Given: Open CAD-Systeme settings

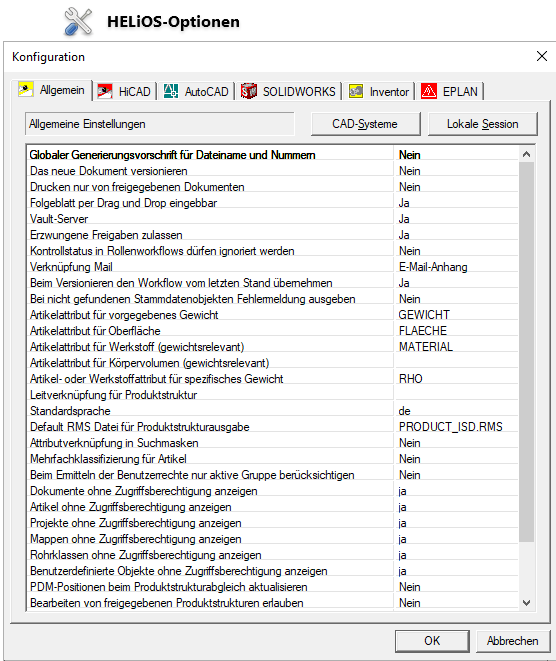Looking at the screenshot, I should [x=365, y=124].
